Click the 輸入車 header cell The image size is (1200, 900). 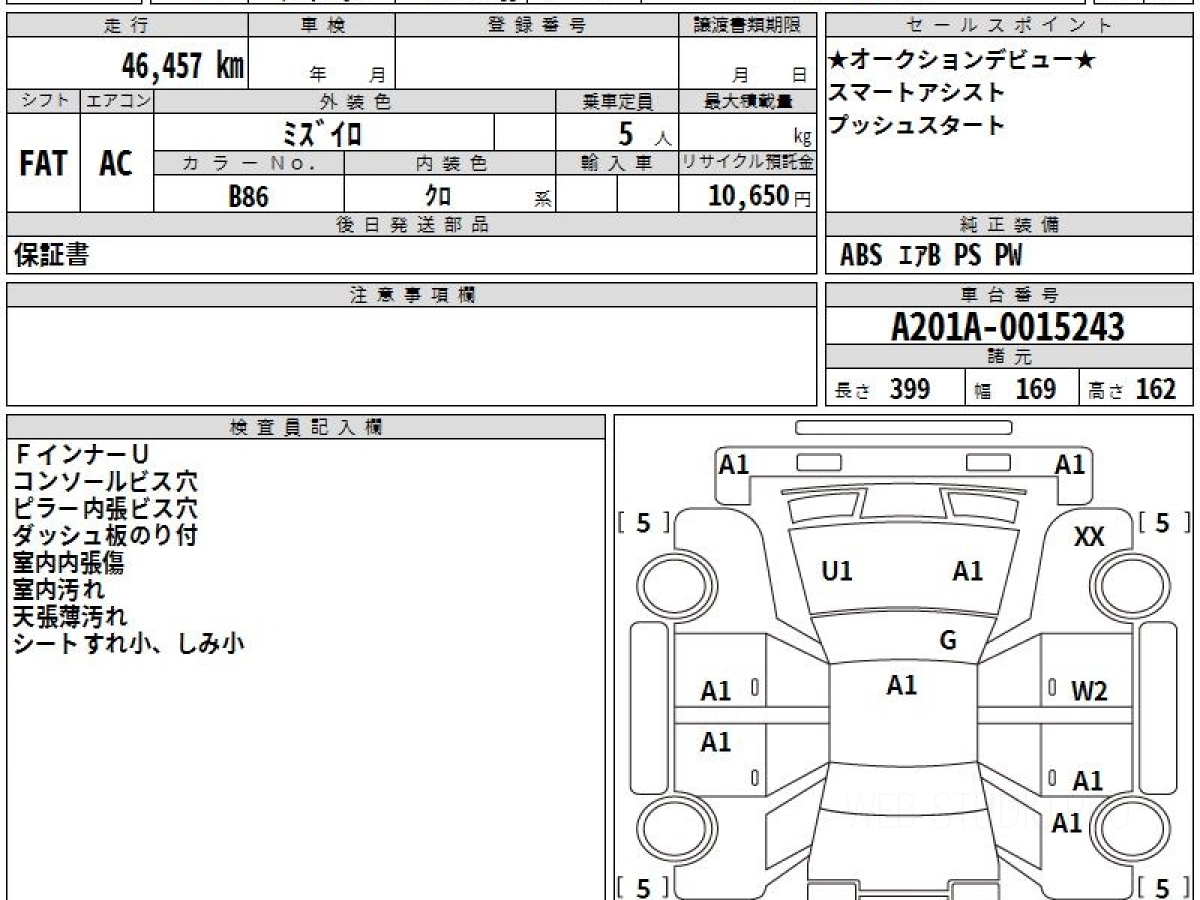point(617,163)
